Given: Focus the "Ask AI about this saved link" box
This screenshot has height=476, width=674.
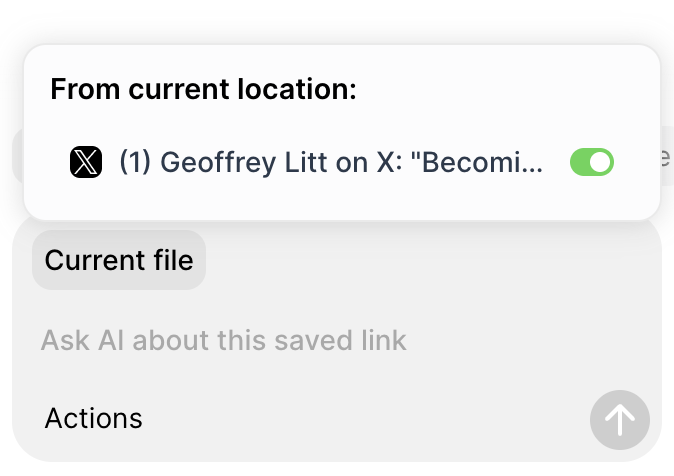Looking at the screenshot, I should [224, 341].
